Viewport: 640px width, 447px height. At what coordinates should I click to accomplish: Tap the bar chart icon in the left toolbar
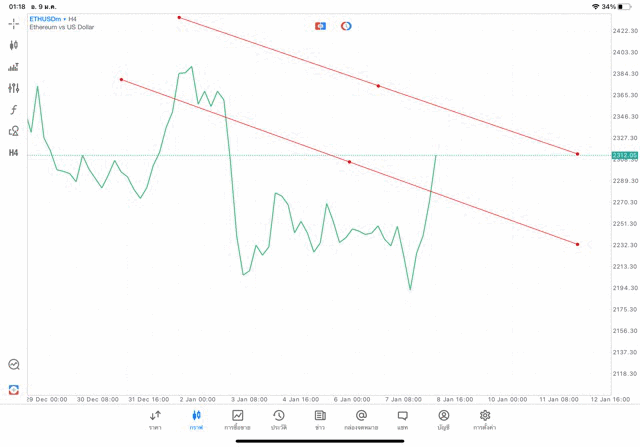[x=14, y=67]
